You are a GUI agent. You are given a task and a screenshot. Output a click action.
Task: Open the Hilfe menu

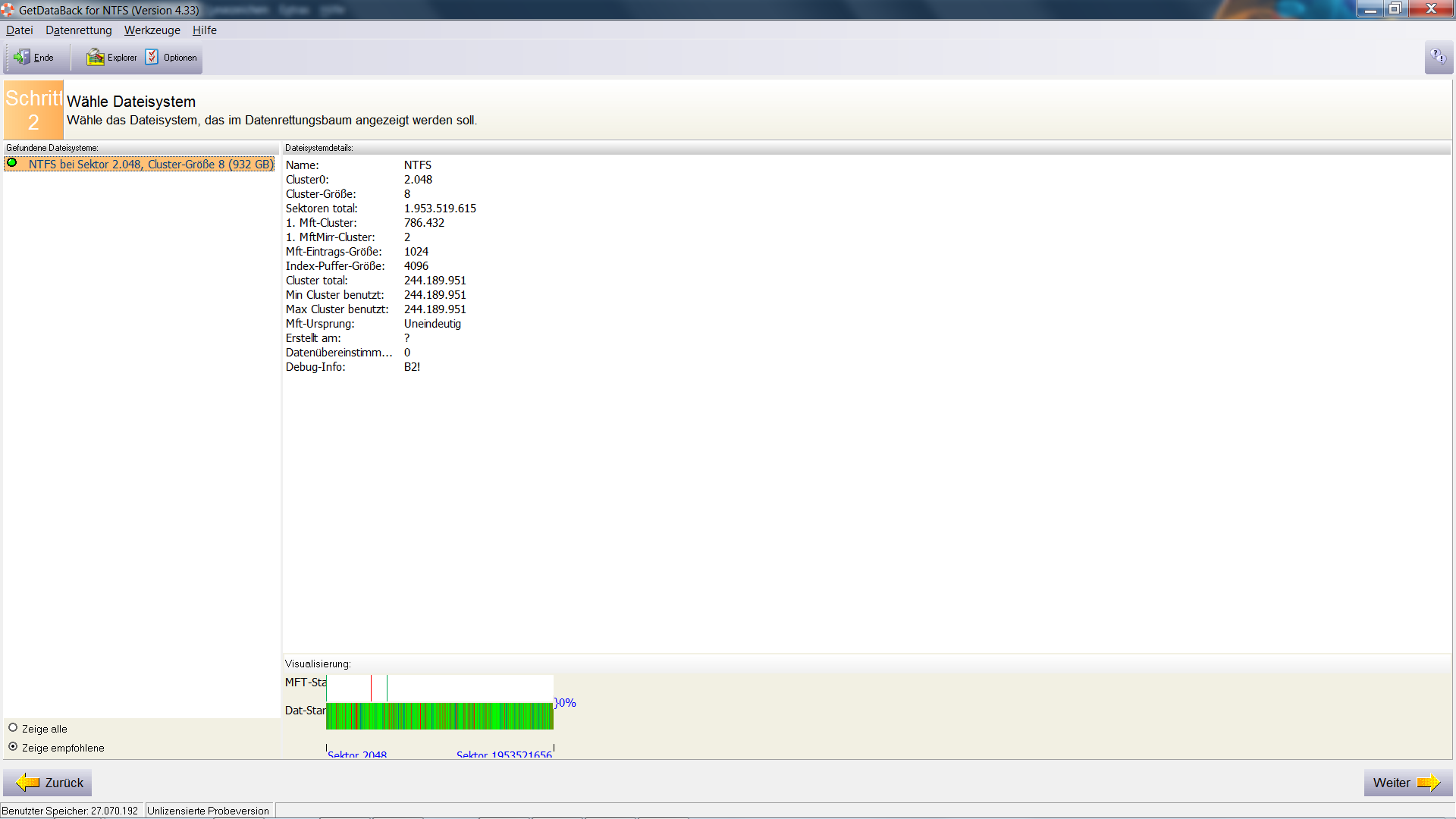tap(205, 30)
